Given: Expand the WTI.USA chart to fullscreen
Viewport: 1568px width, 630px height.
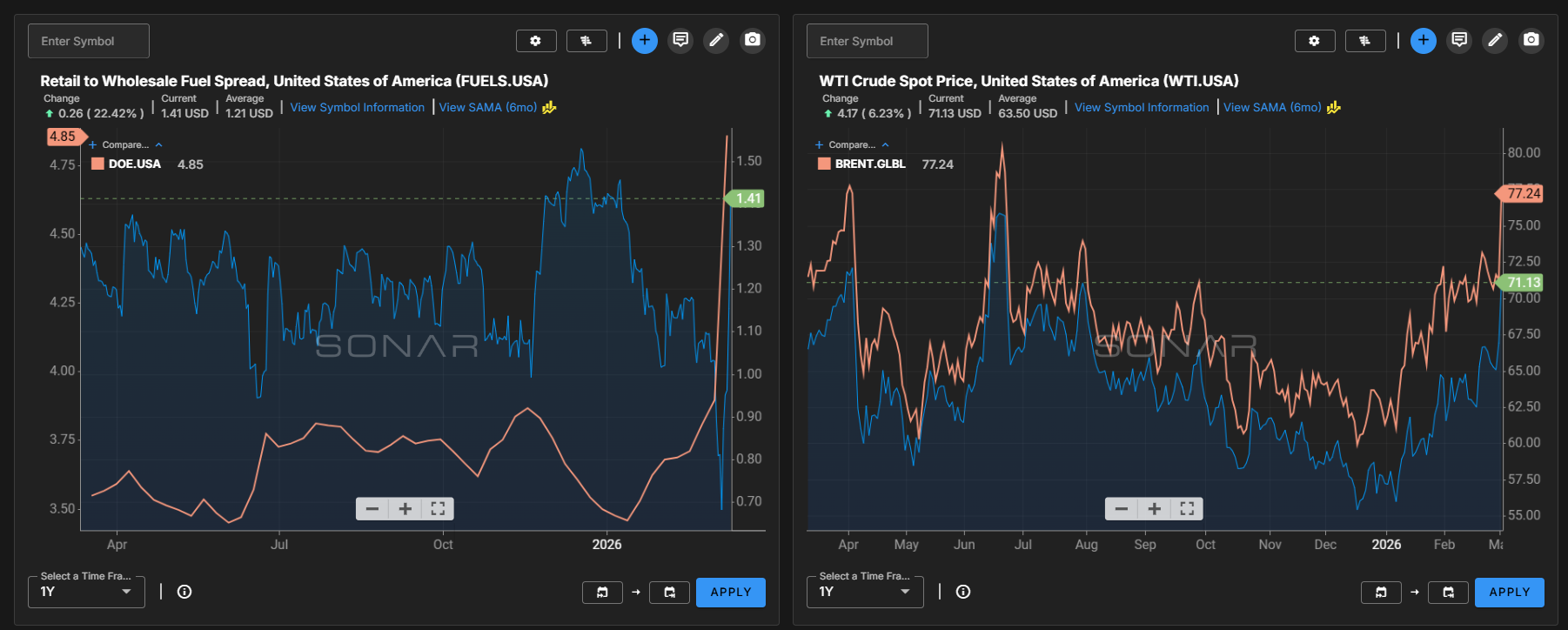Looking at the screenshot, I should (1187, 509).
